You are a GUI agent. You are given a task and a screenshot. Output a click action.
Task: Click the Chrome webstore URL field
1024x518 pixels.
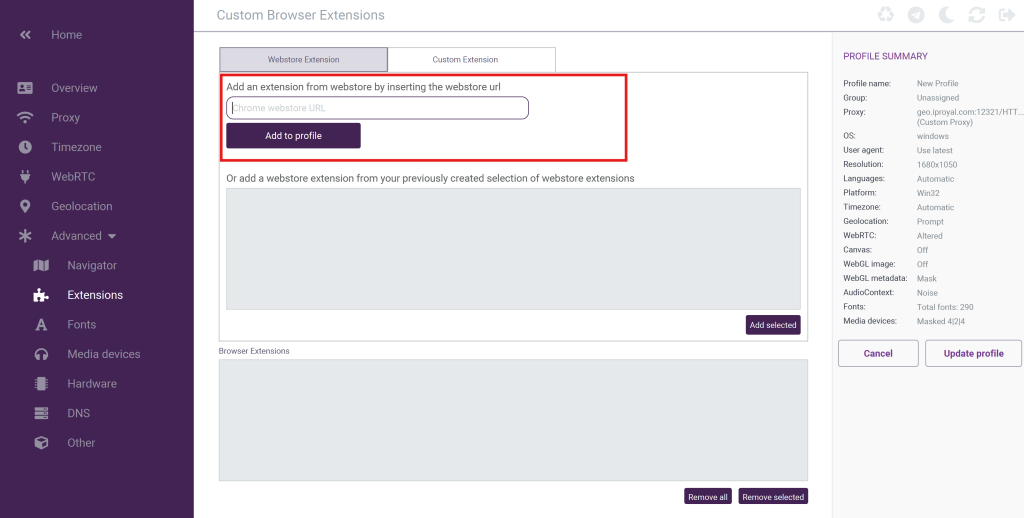coord(377,108)
